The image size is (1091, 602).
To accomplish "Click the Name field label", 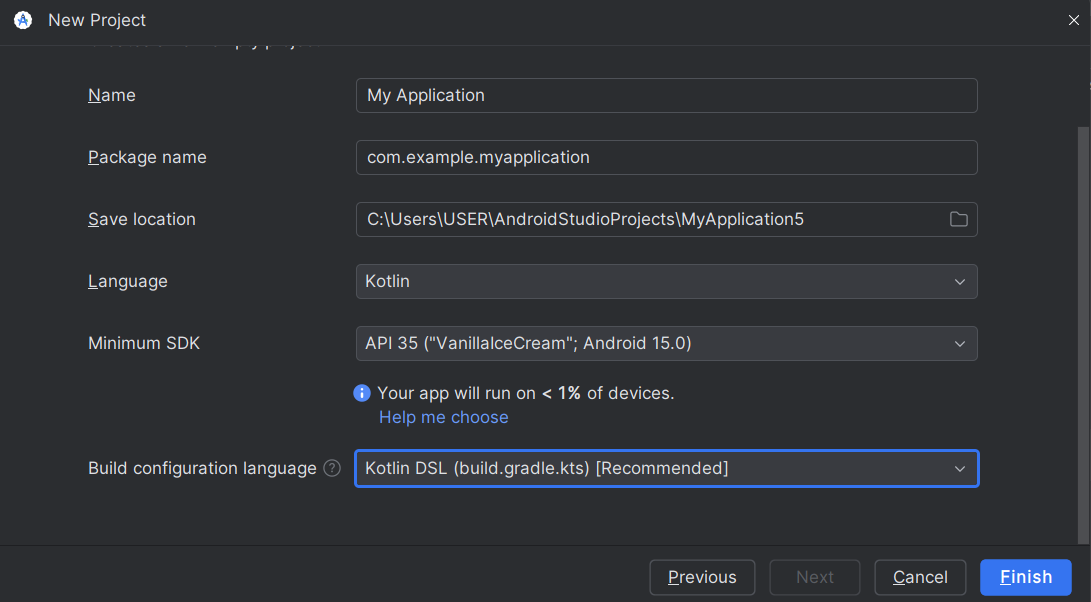I will pyautogui.click(x=112, y=95).
